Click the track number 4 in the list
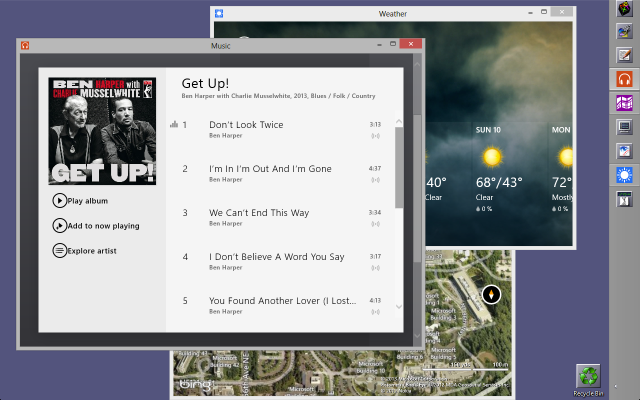This screenshot has height=400, width=640. 185,257
